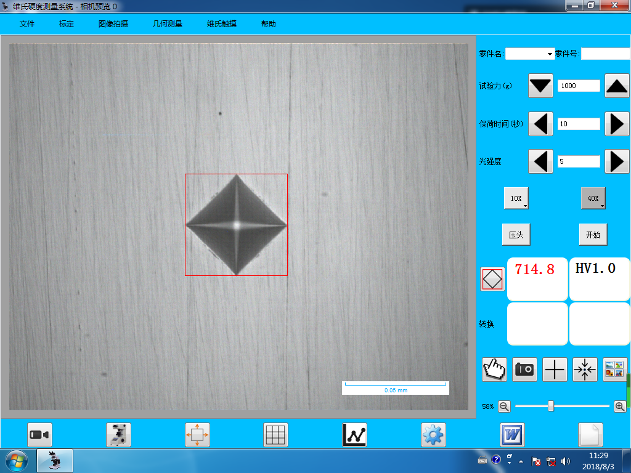Open the 几何测量 menu
The height and width of the screenshot is (473, 631).
click(x=165, y=22)
